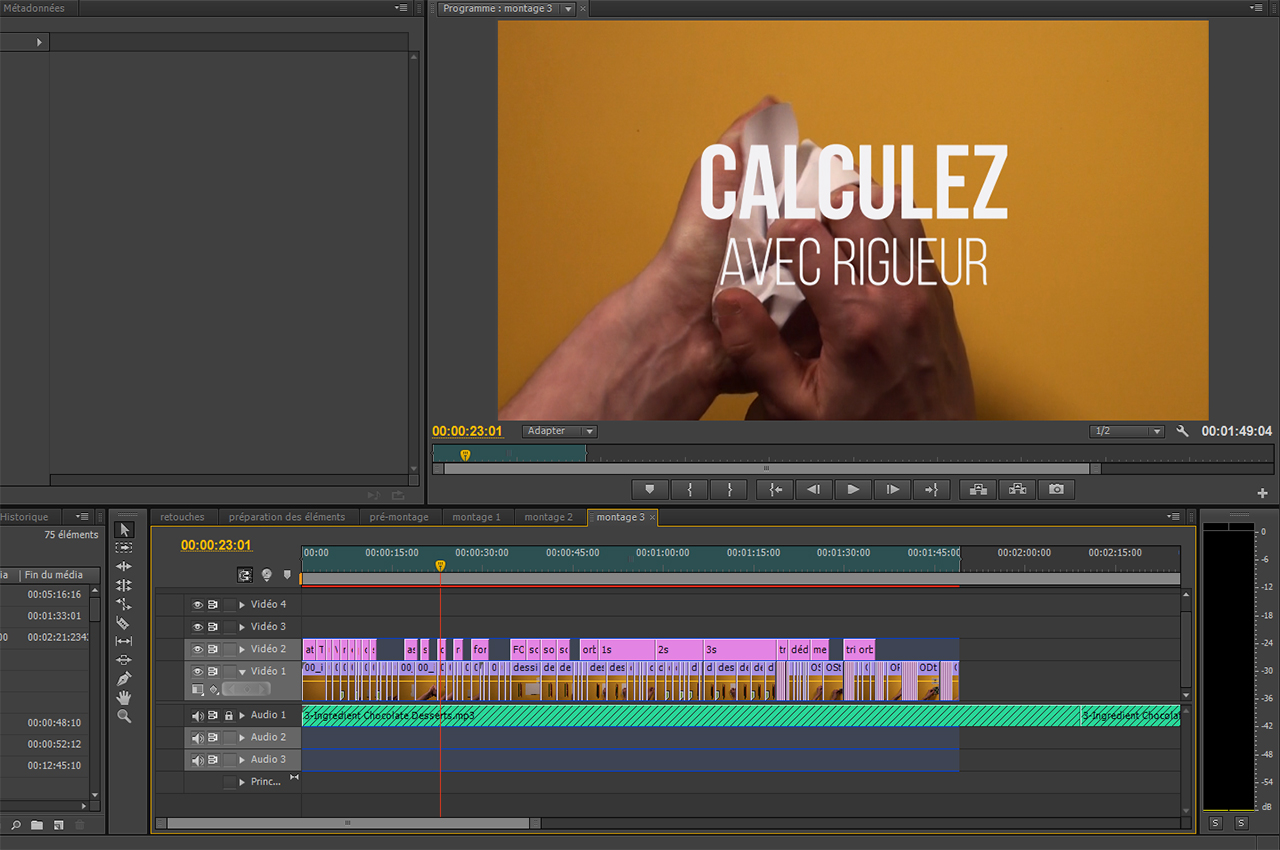Open the 1/2 playback resolution dropdown
Image resolution: width=1280 pixels, height=850 pixels.
[x=1127, y=431]
